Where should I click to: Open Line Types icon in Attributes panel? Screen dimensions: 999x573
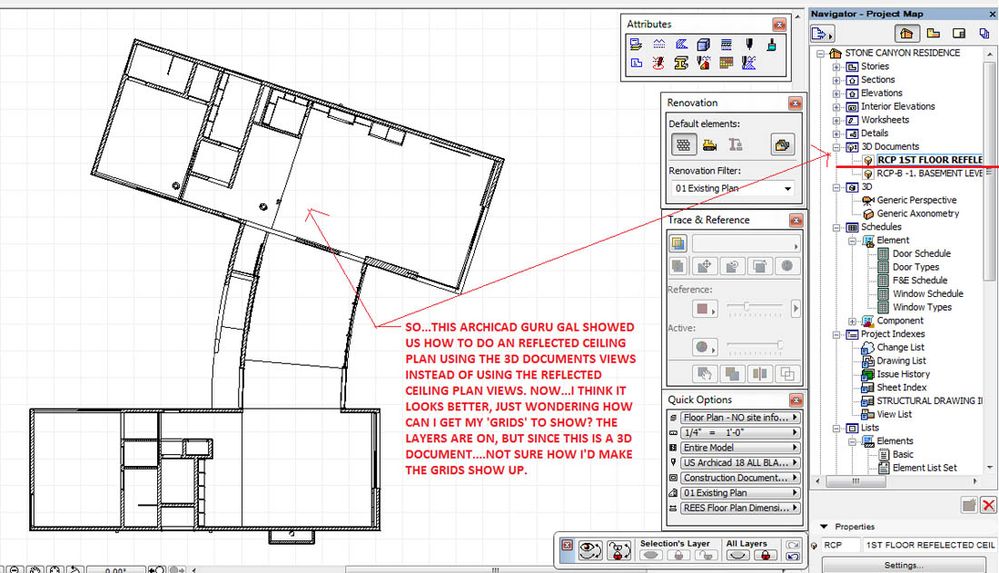point(659,44)
